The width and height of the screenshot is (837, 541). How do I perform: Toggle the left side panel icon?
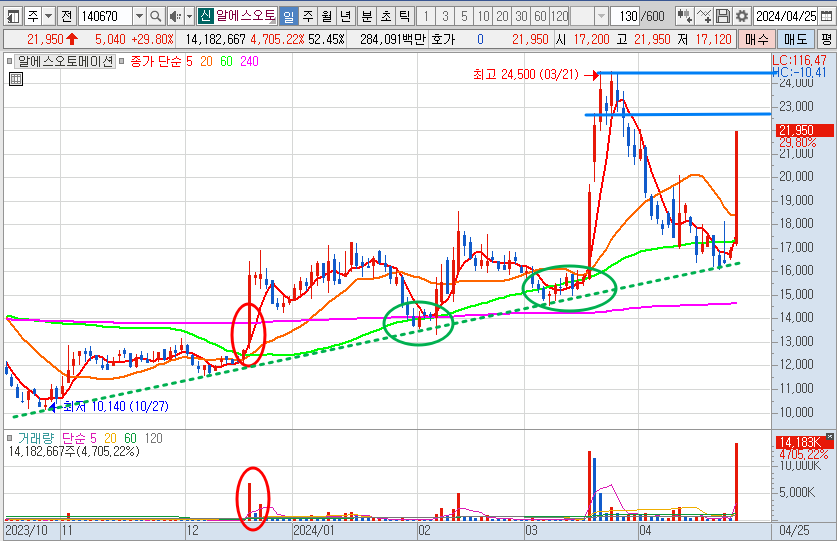point(13,17)
